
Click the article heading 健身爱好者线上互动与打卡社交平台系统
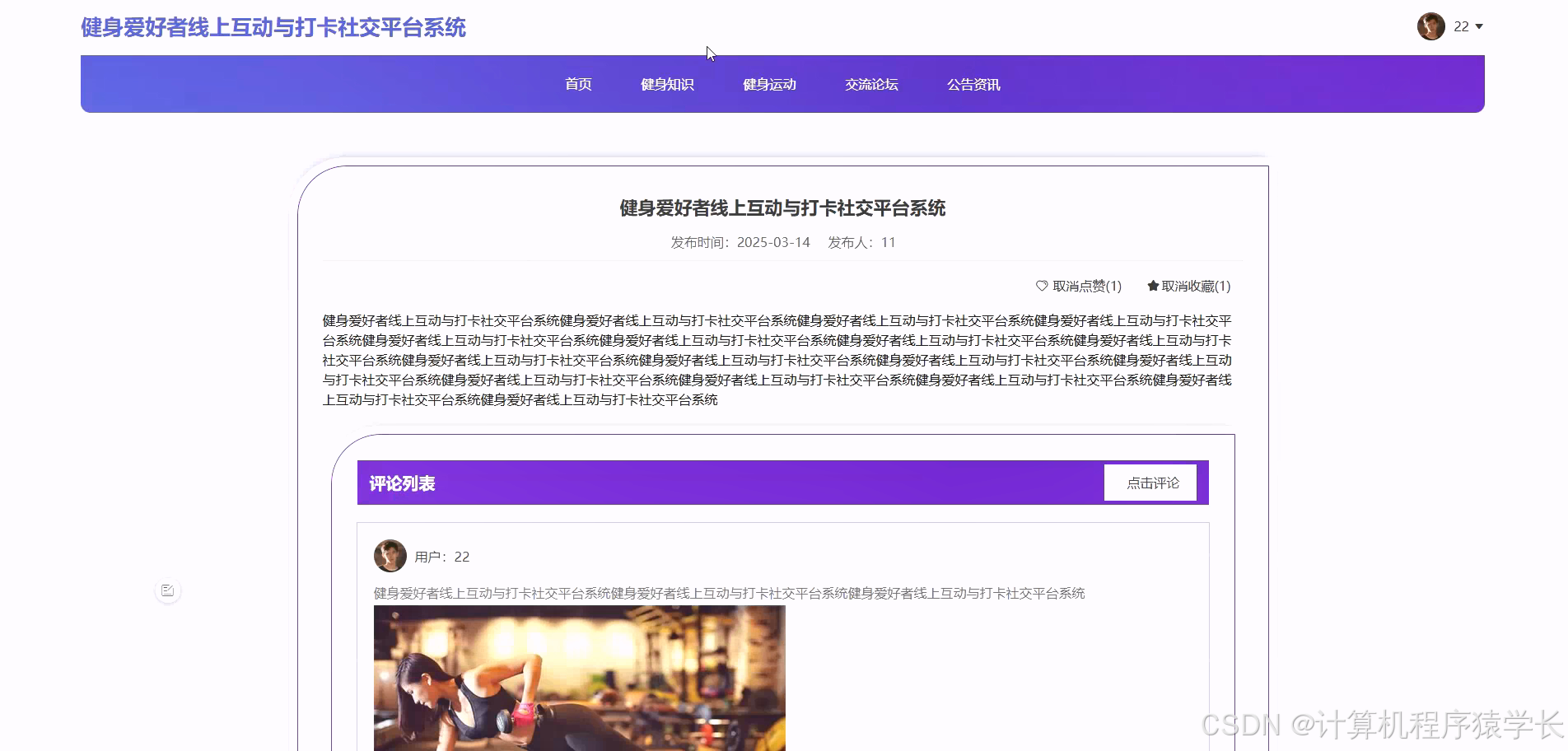coord(782,208)
